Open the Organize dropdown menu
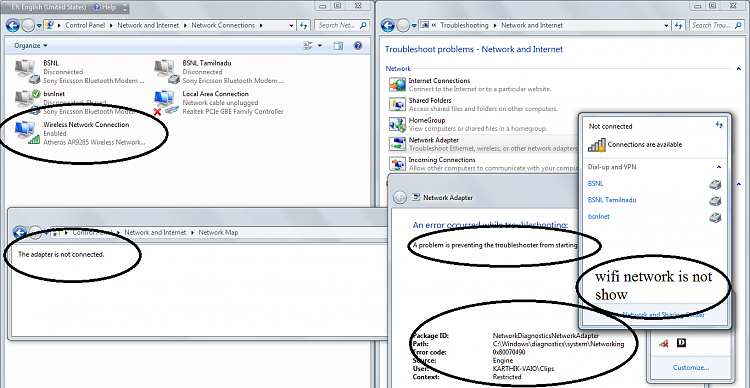The height and width of the screenshot is (388, 750). tap(31, 45)
